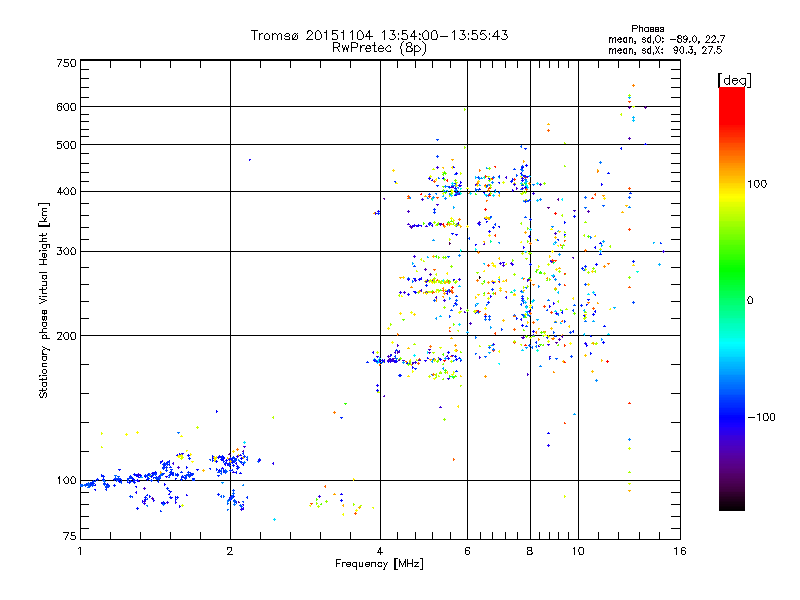Click the x-axis tick label '10'

coord(578,551)
